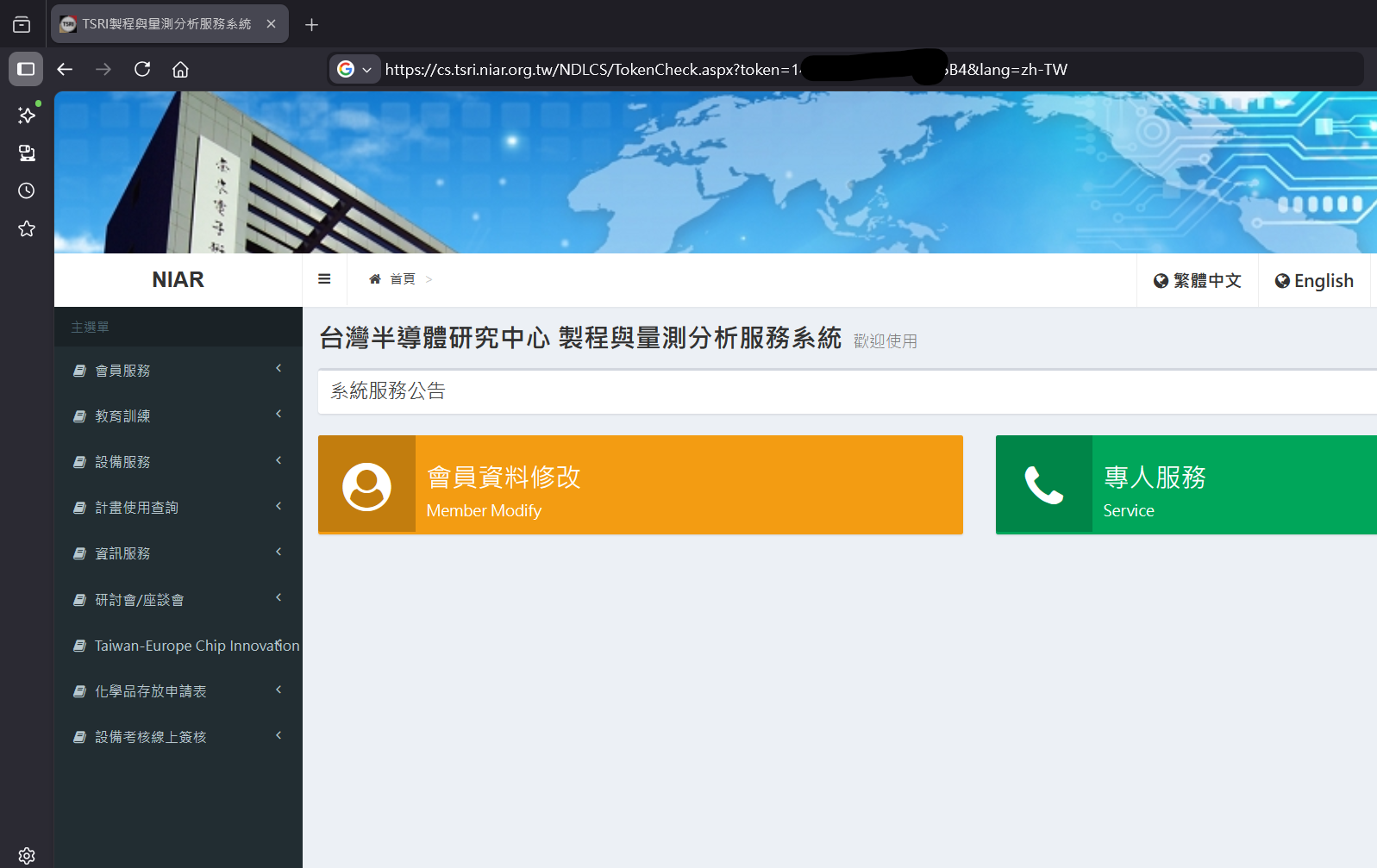
Task: Open the tab list icon top-left
Action: click(x=22, y=24)
